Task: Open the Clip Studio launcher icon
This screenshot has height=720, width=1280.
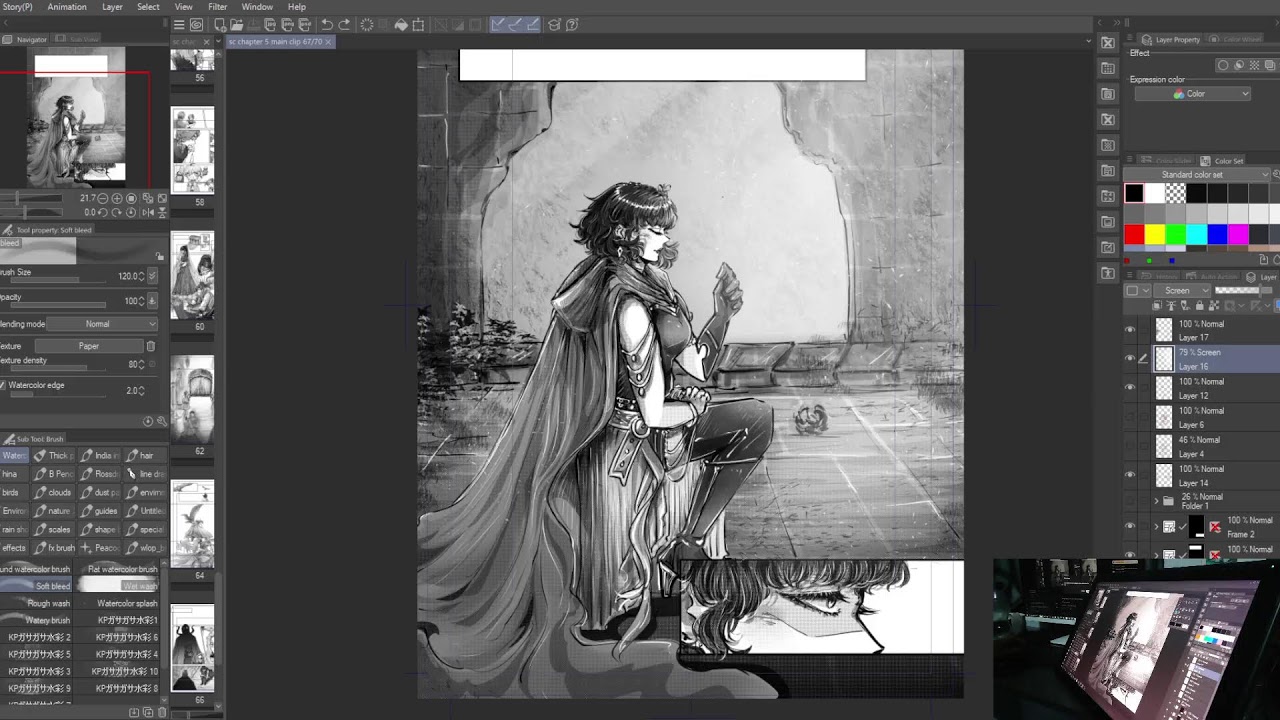Action: 197,25
